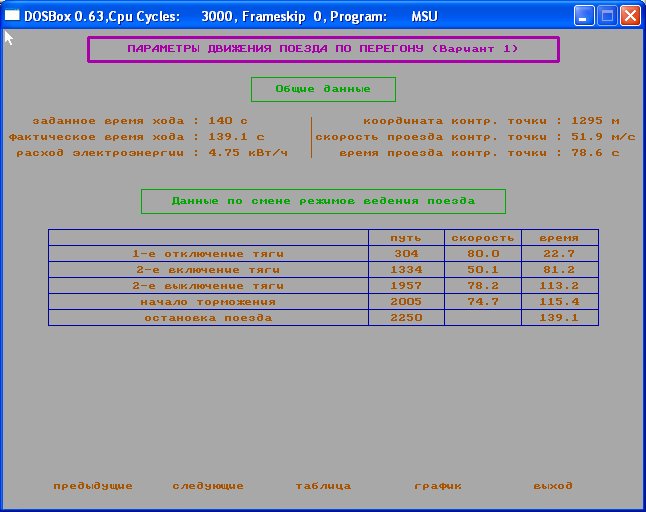Click row label 'остановка поезда'

[208, 318]
